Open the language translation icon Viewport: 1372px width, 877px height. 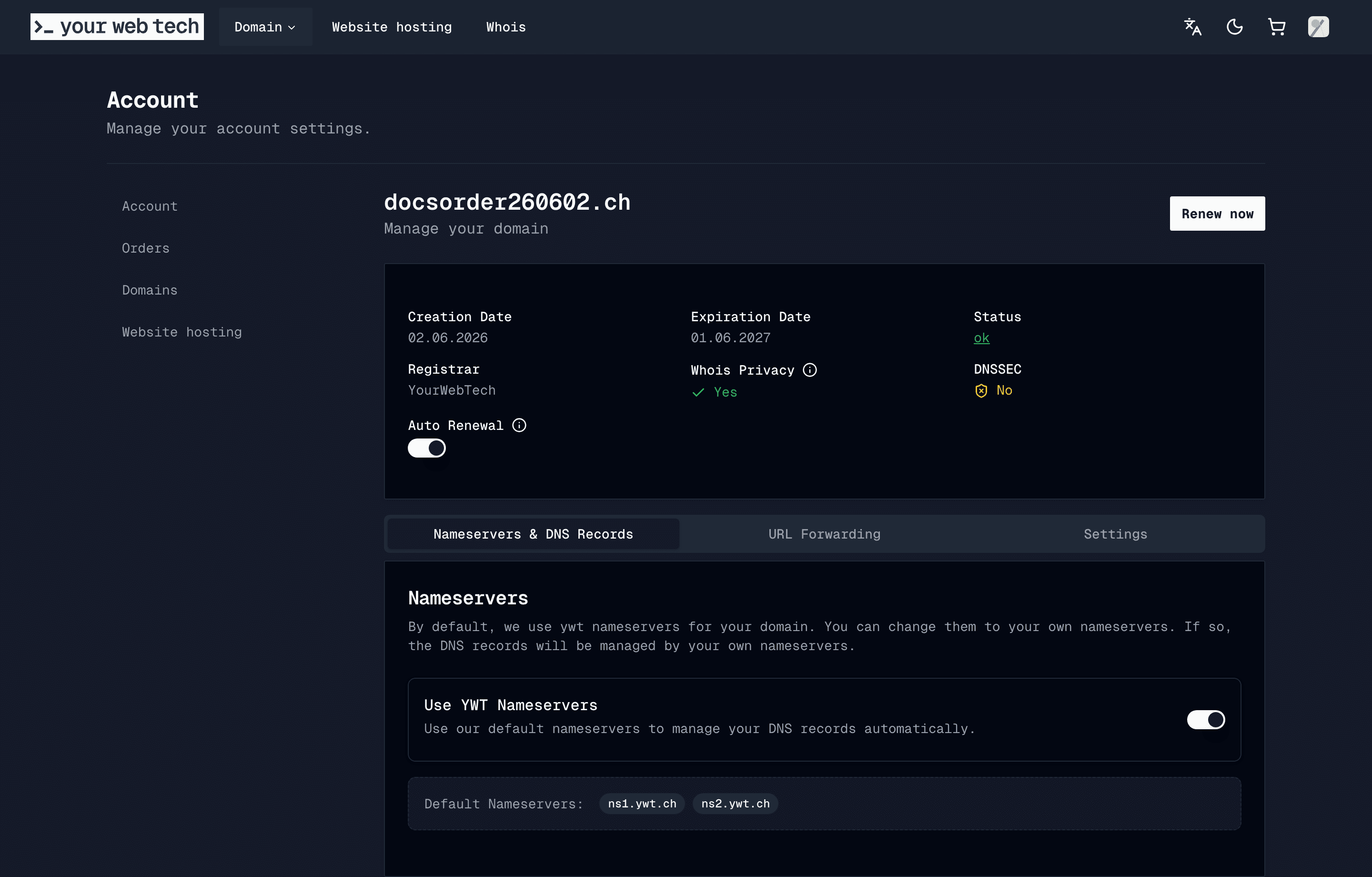[1192, 27]
